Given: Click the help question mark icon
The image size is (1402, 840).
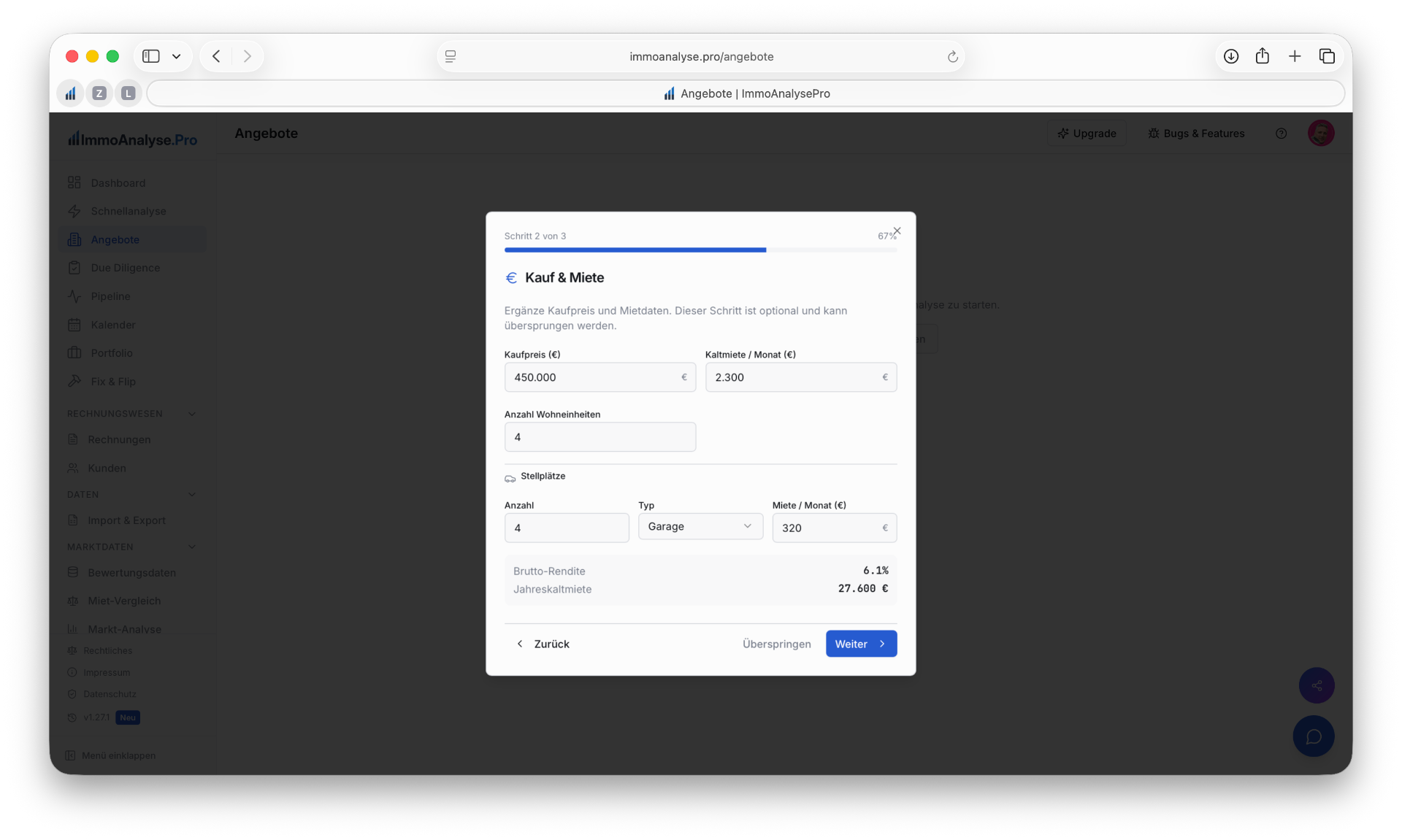Looking at the screenshot, I should pos(1281,134).
